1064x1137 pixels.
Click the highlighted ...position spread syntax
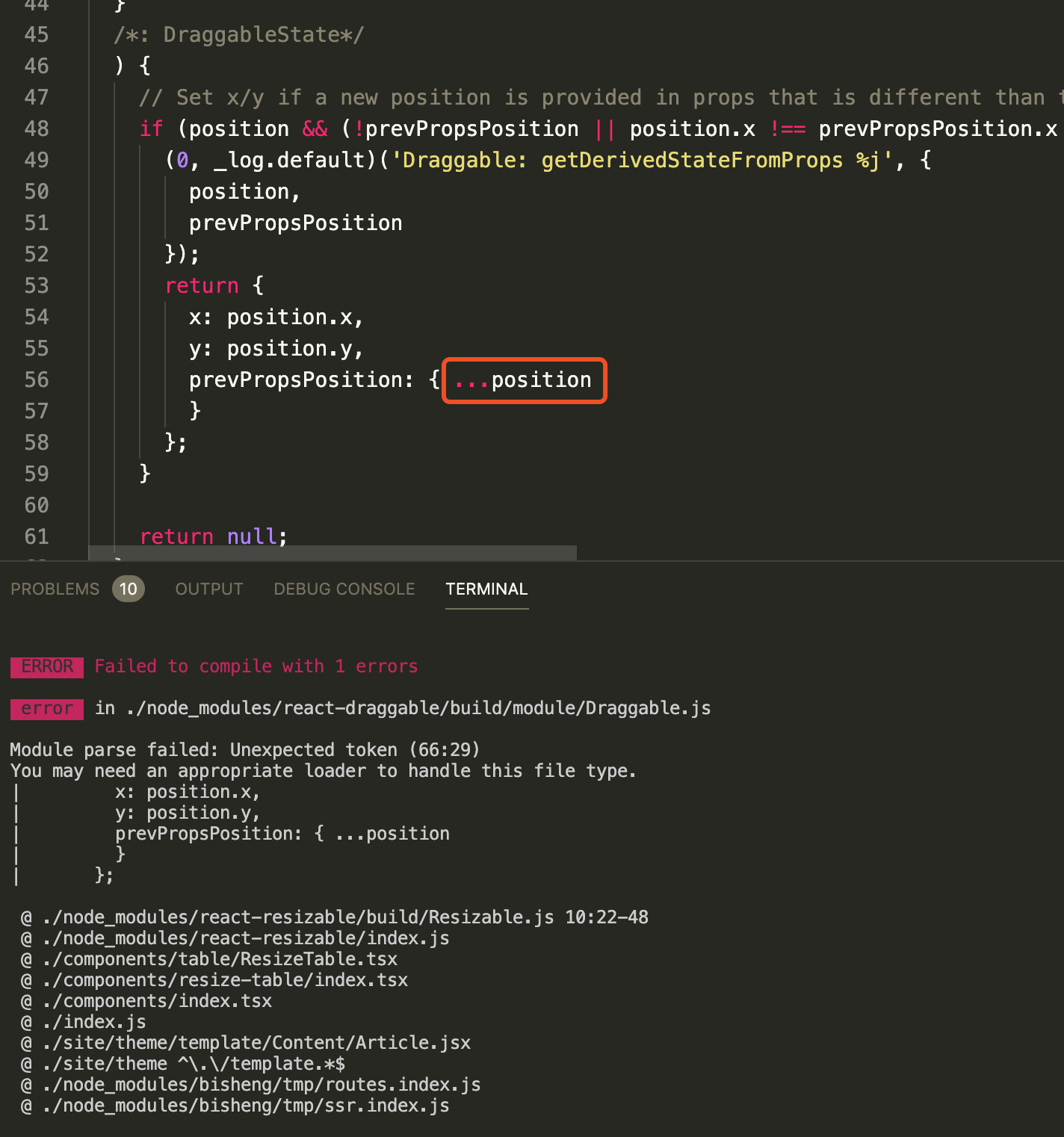point(523,380)
